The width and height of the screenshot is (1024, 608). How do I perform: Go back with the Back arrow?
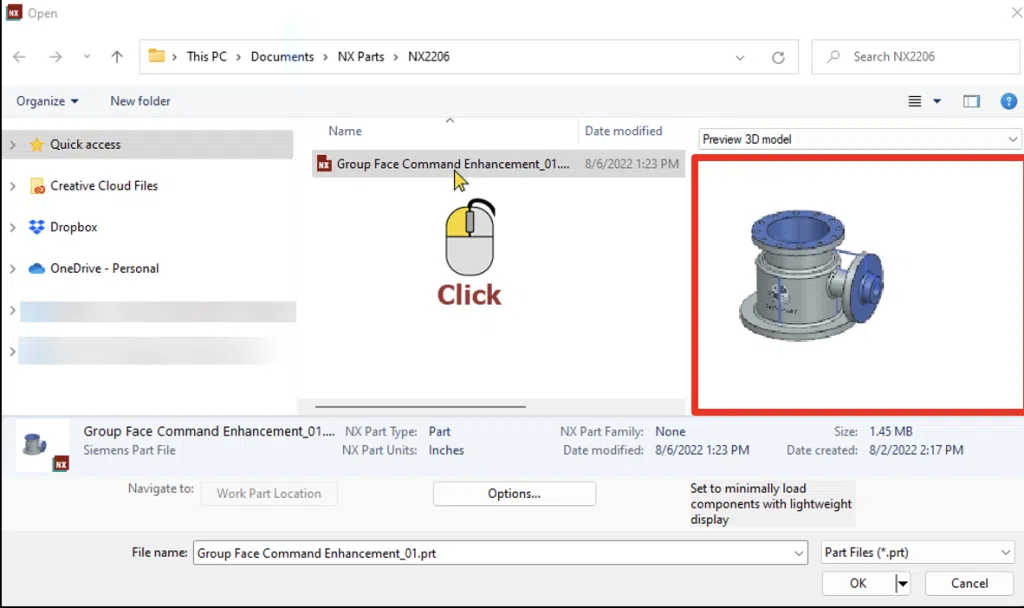[x=19, y=57]
